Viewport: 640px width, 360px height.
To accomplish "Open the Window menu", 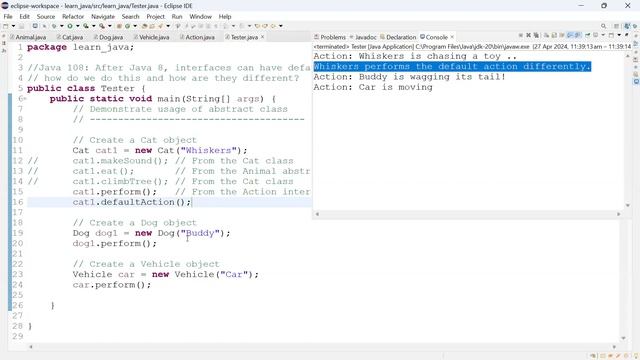I will pos(200,16).
